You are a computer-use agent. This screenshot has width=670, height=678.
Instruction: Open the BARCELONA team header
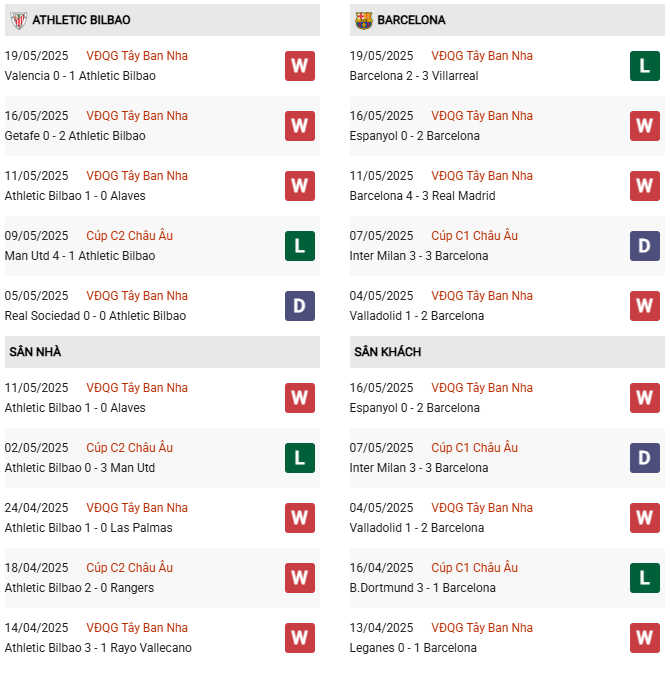[x=411, y=20]
